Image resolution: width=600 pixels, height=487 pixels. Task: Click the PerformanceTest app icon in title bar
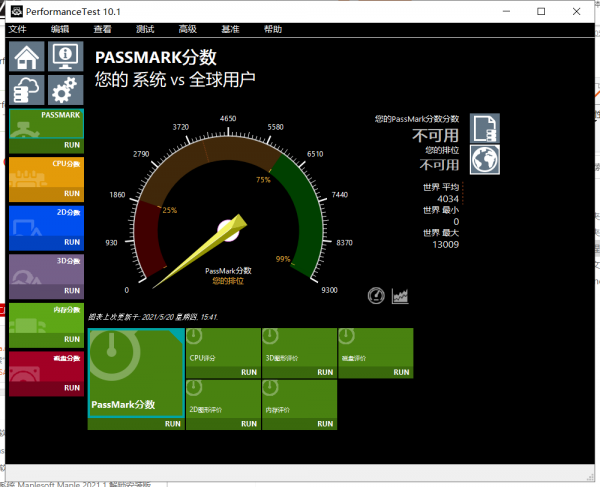(16, 11)
